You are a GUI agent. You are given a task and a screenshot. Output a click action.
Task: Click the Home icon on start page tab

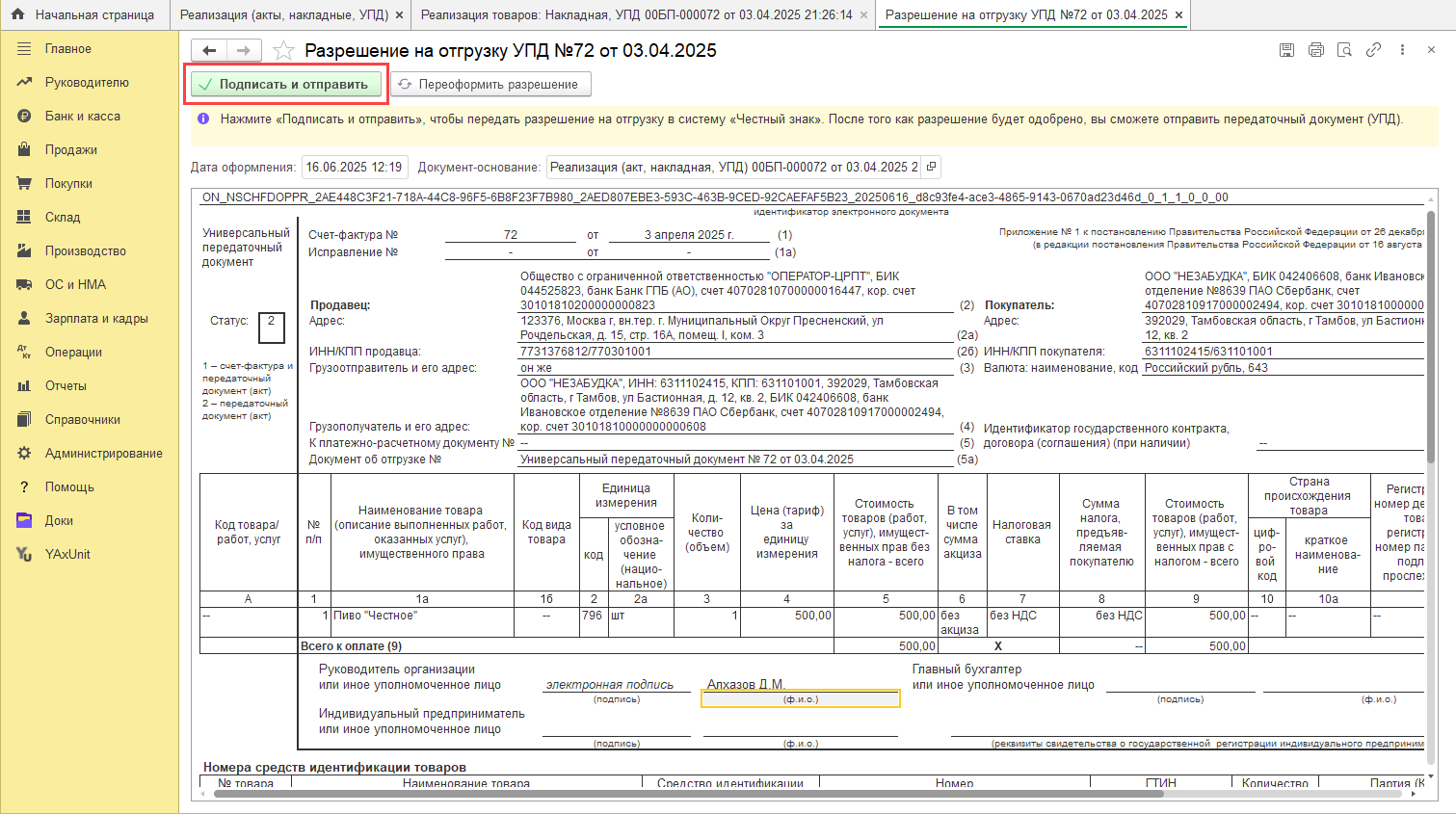pyautogui.click(x=17, y=14)
